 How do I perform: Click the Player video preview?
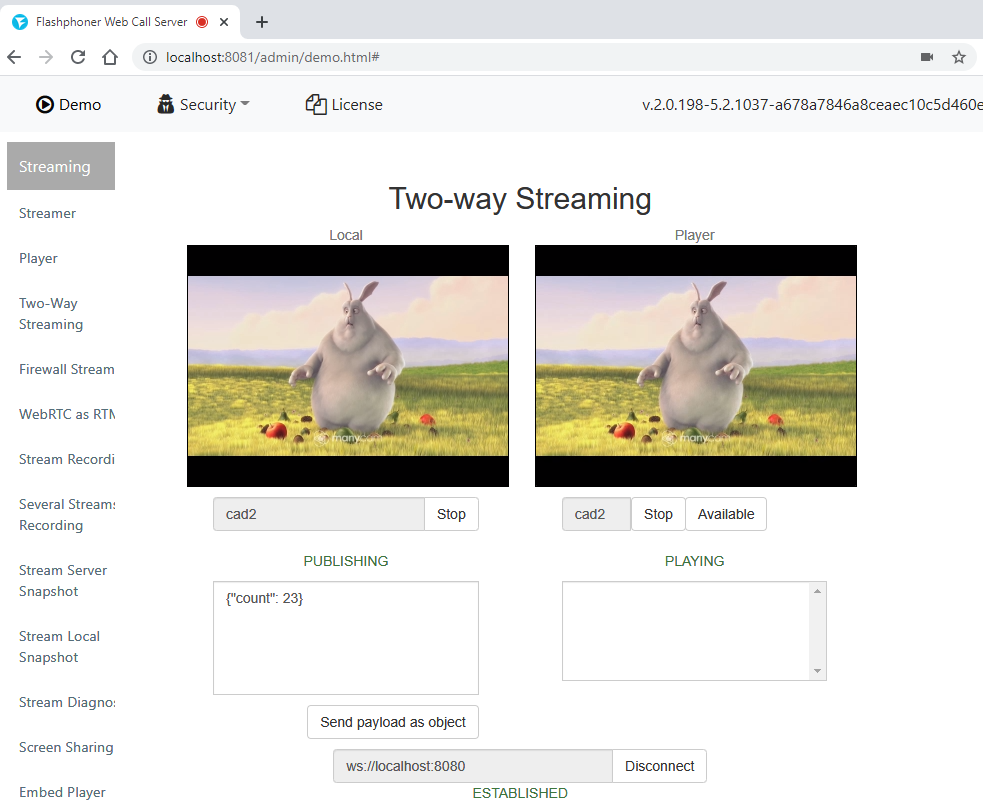(695, 366)
